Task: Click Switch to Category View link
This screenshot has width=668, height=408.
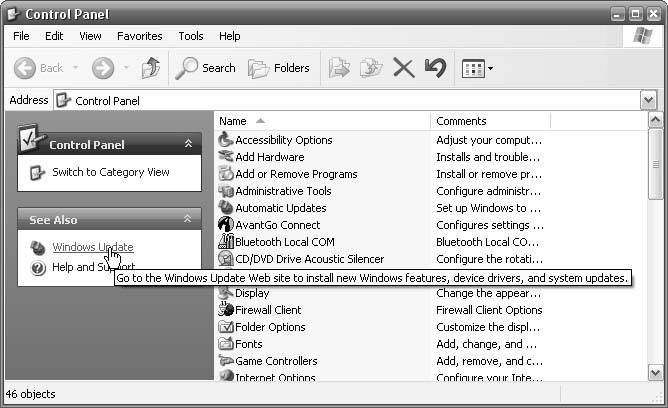Action: tap(110, 172)
